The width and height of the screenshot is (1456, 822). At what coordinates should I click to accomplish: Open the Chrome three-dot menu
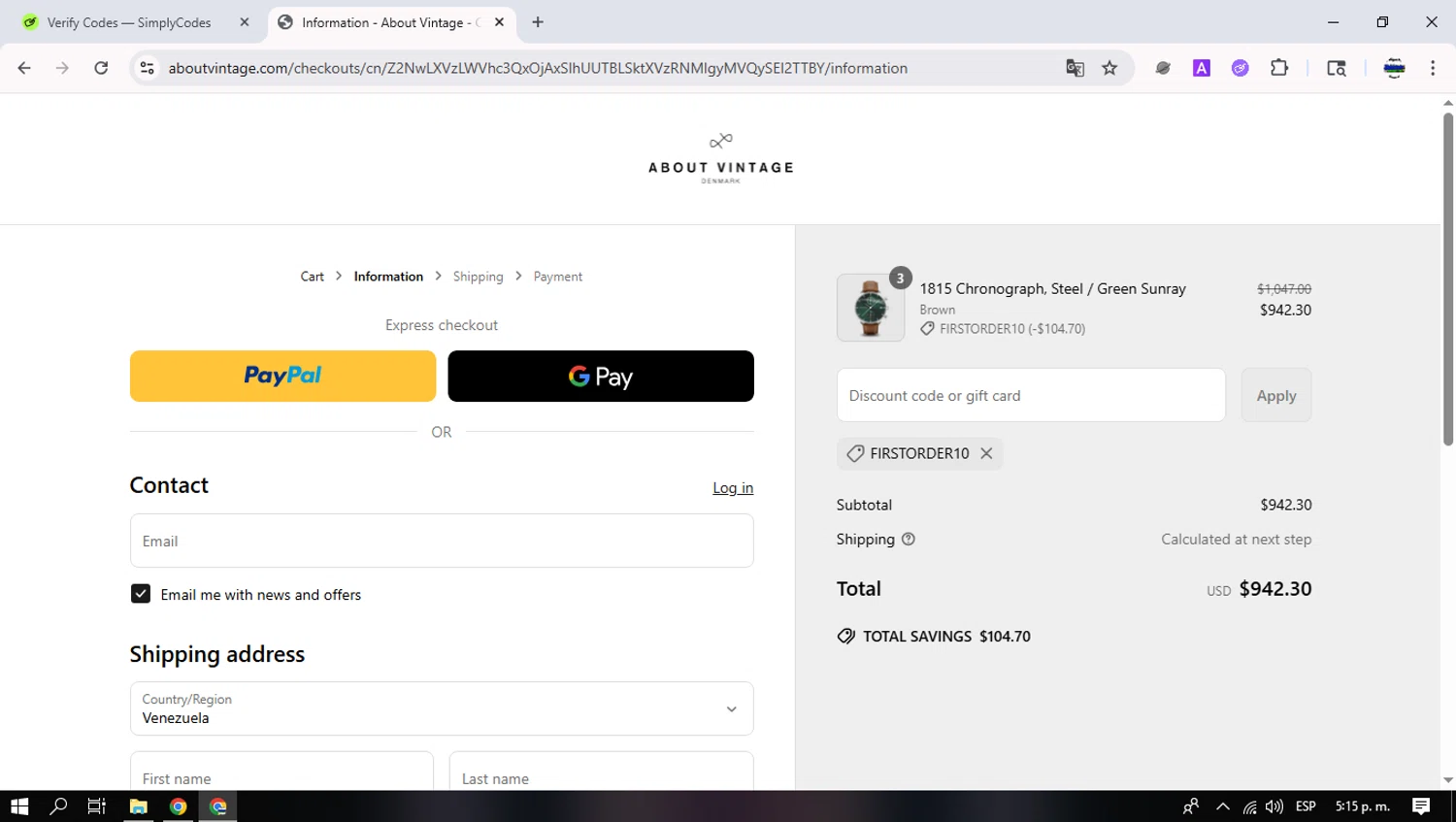pyautogui.click(x=1433, y=68)
